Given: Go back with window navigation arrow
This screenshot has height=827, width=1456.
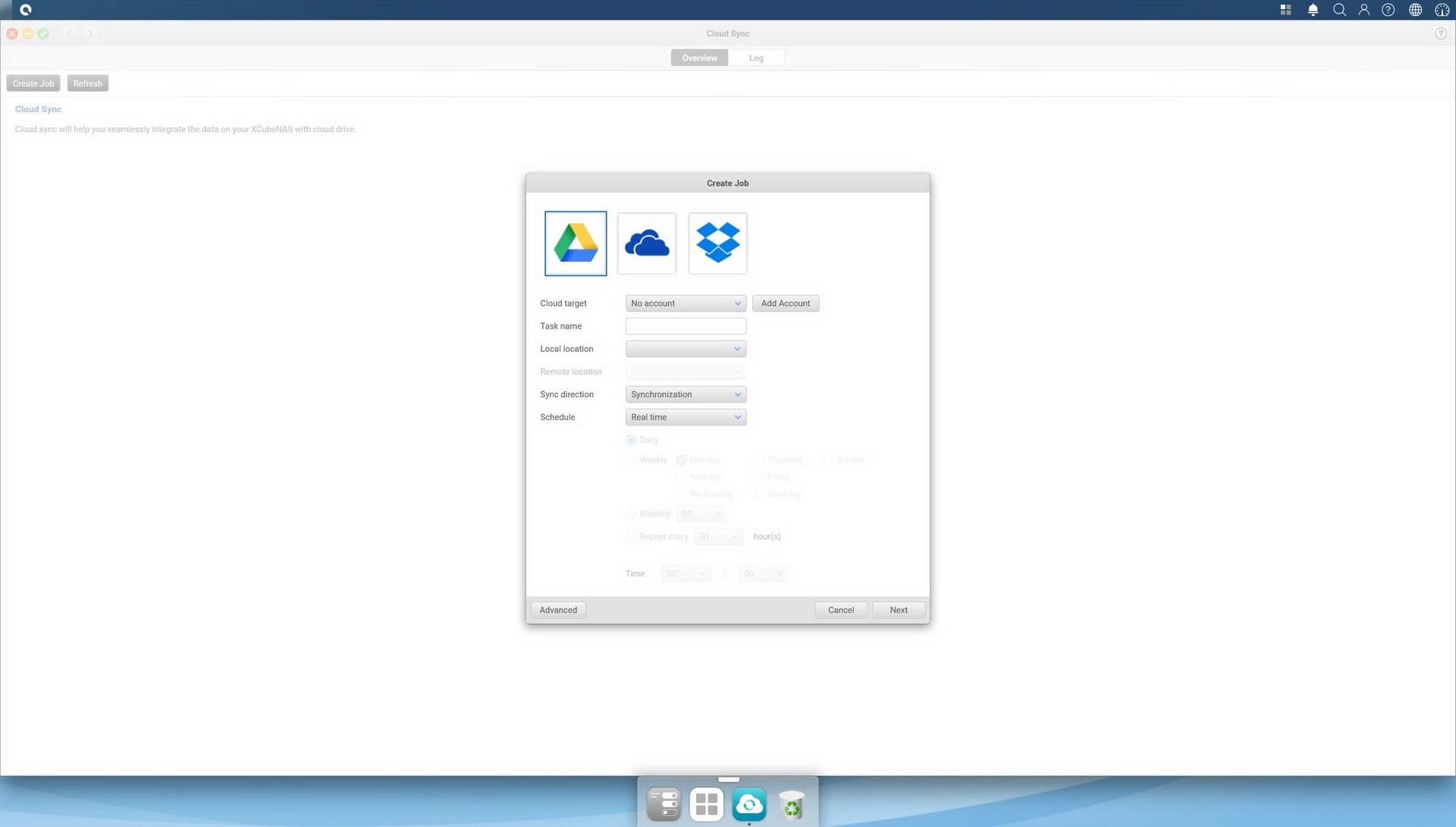Looking at the screenshot, I should click(x=70, y=33).
